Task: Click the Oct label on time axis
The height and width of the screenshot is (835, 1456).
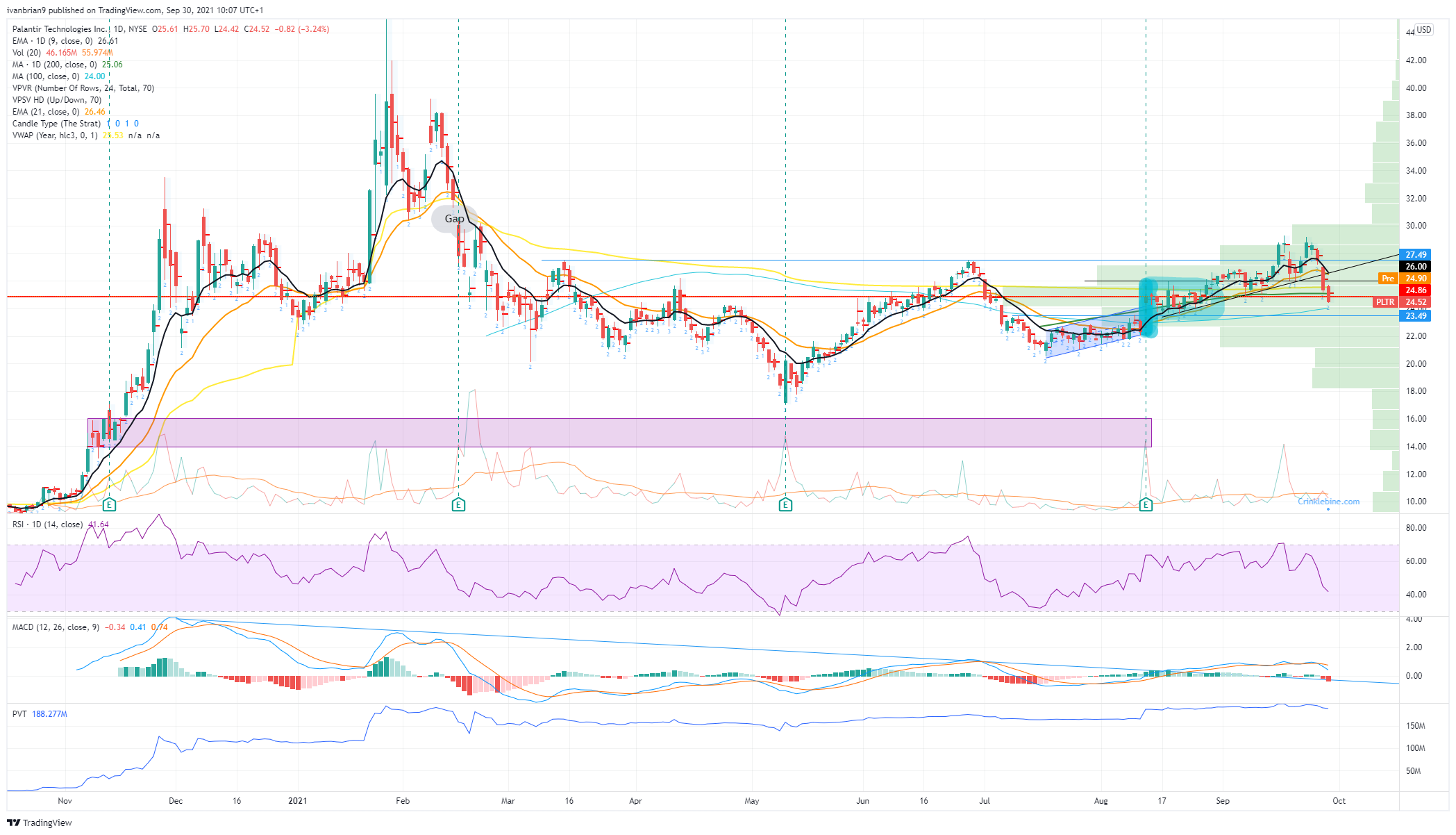Action: coord(1339,801)
